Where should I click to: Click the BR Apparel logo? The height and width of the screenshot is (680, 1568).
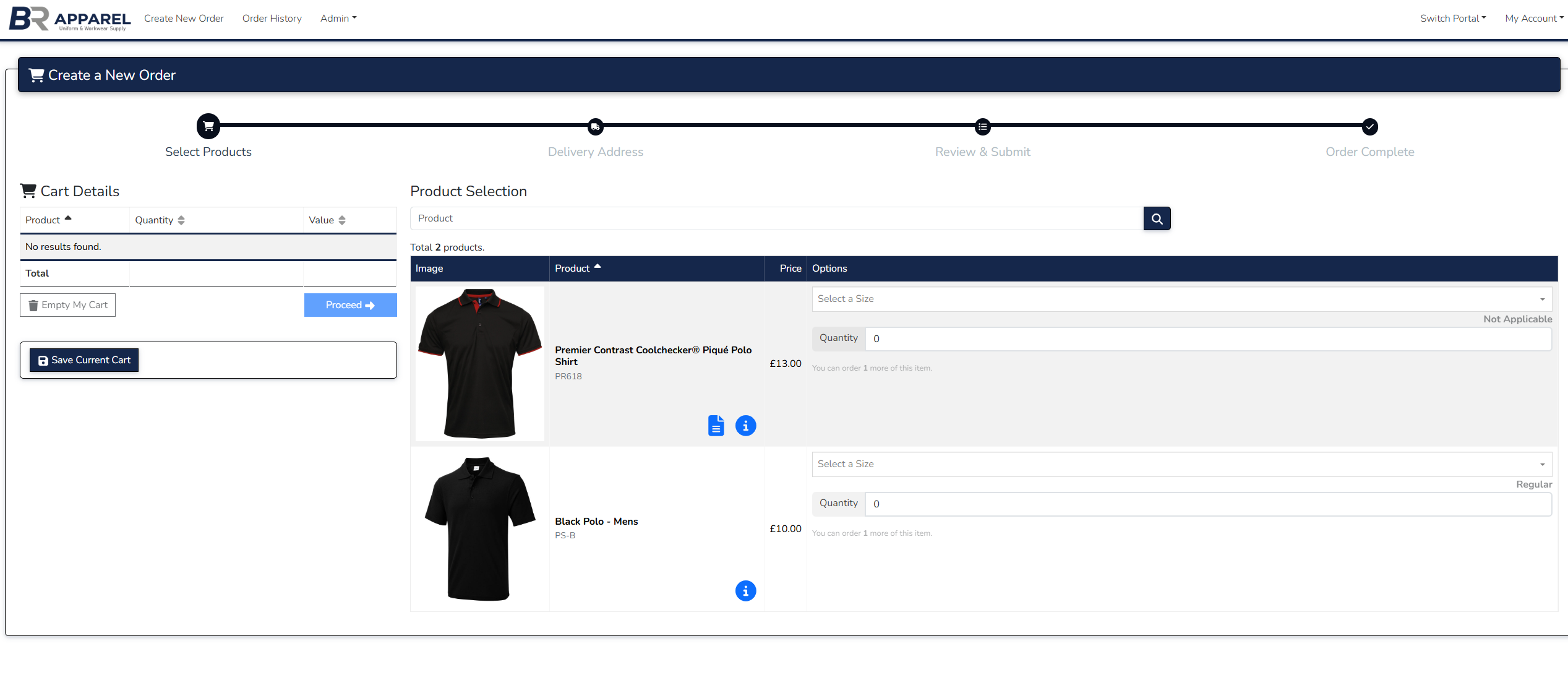[x=70, y=19]
